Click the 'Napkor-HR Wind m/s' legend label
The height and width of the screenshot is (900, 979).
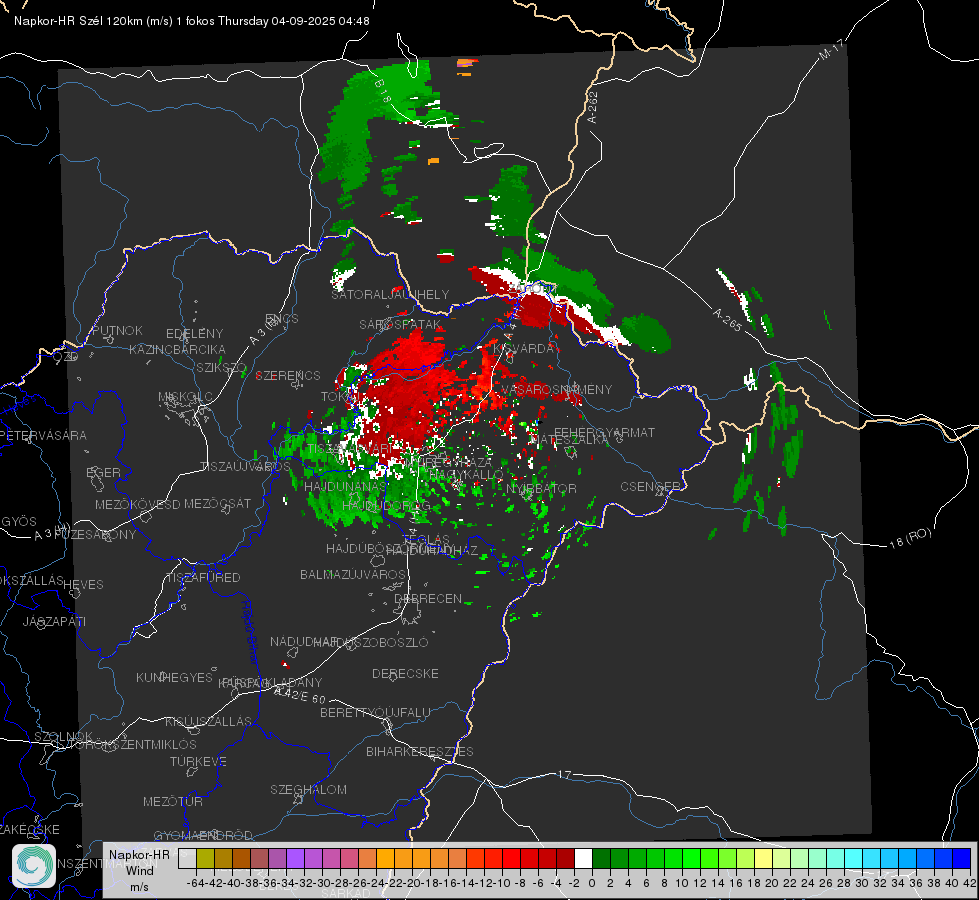coord(139,870)
